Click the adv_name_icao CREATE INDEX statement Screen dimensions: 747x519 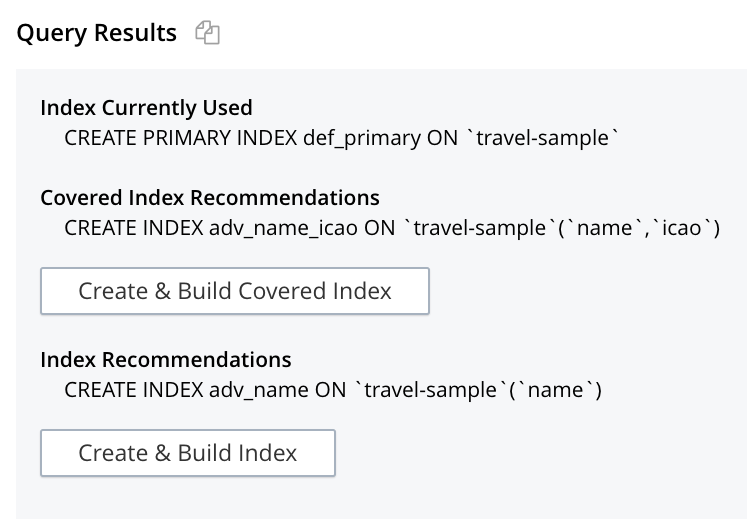coord(392,228)
